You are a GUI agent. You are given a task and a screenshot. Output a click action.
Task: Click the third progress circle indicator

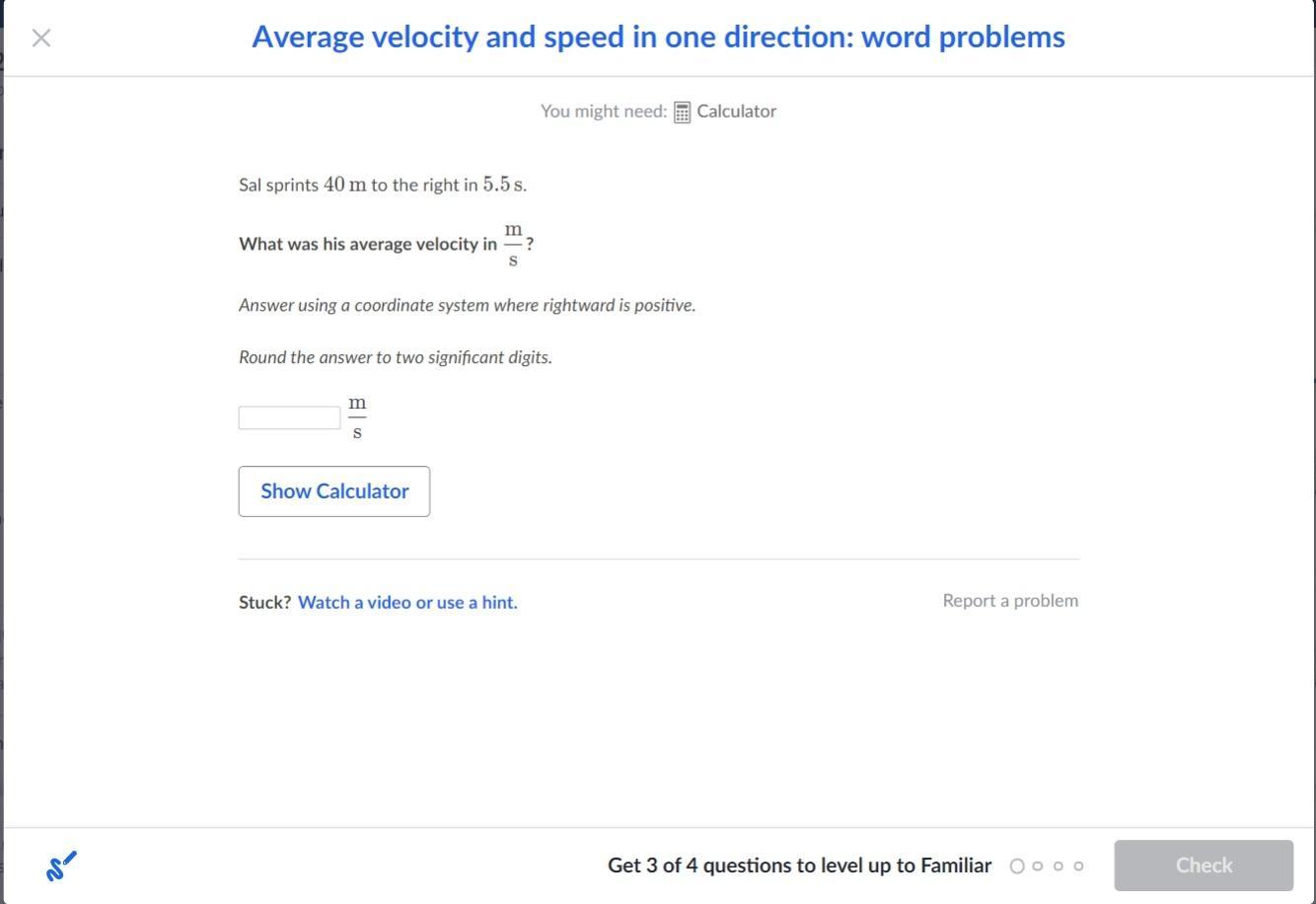(1059, 866)
